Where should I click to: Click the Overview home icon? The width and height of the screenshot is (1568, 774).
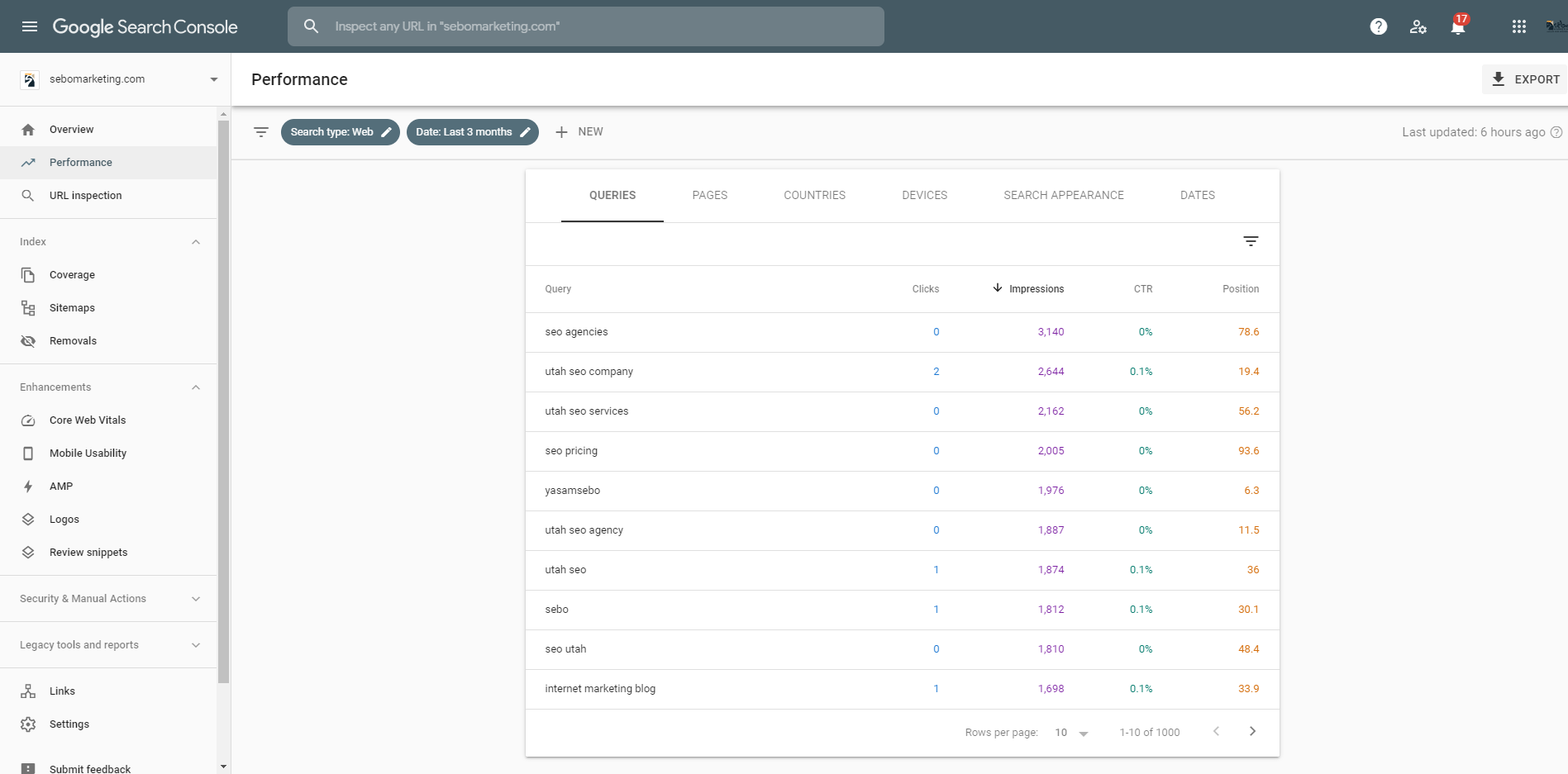(x=28, y=130)
